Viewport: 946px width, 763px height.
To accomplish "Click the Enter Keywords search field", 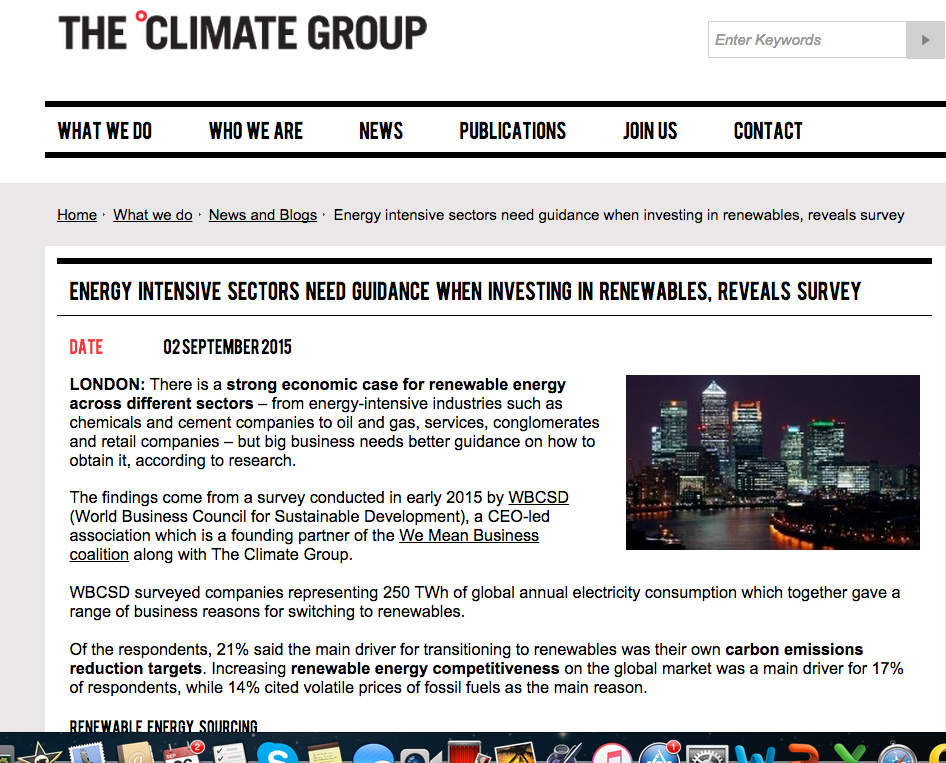I will click(807, 41).
